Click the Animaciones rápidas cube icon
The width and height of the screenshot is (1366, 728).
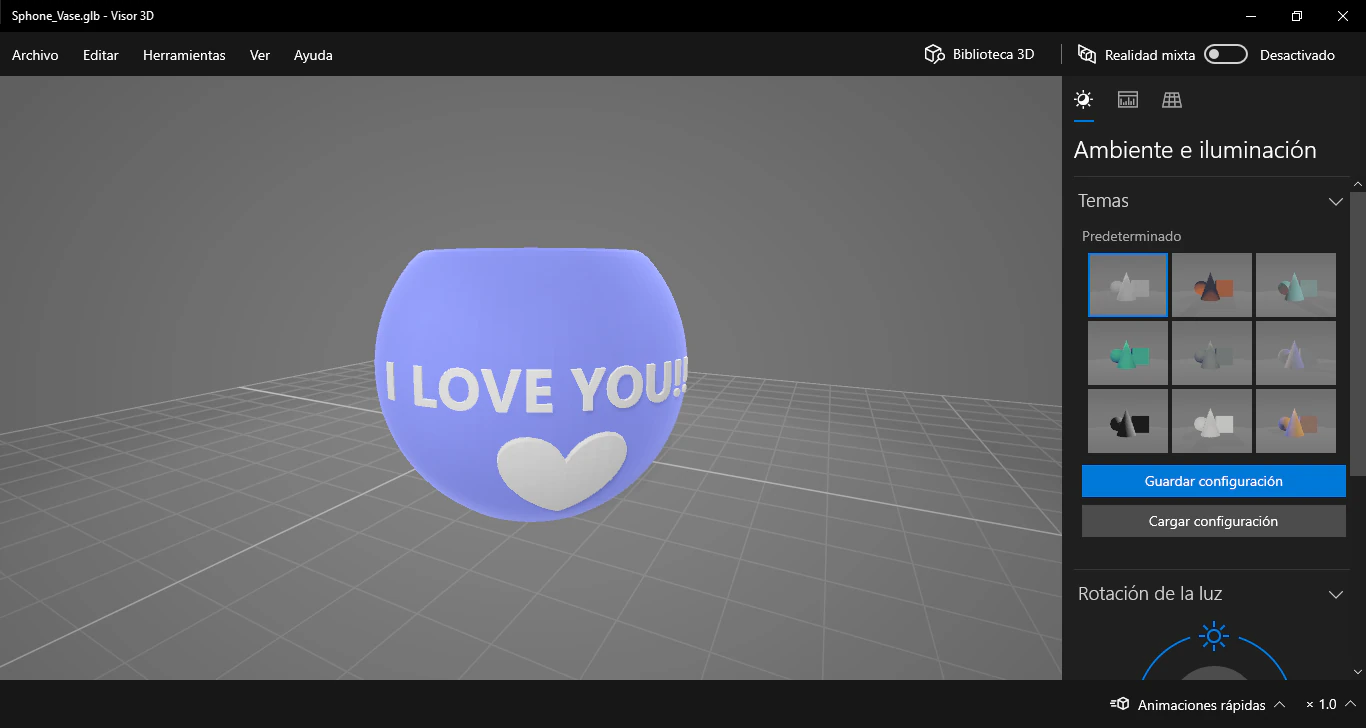[1120, 704]
